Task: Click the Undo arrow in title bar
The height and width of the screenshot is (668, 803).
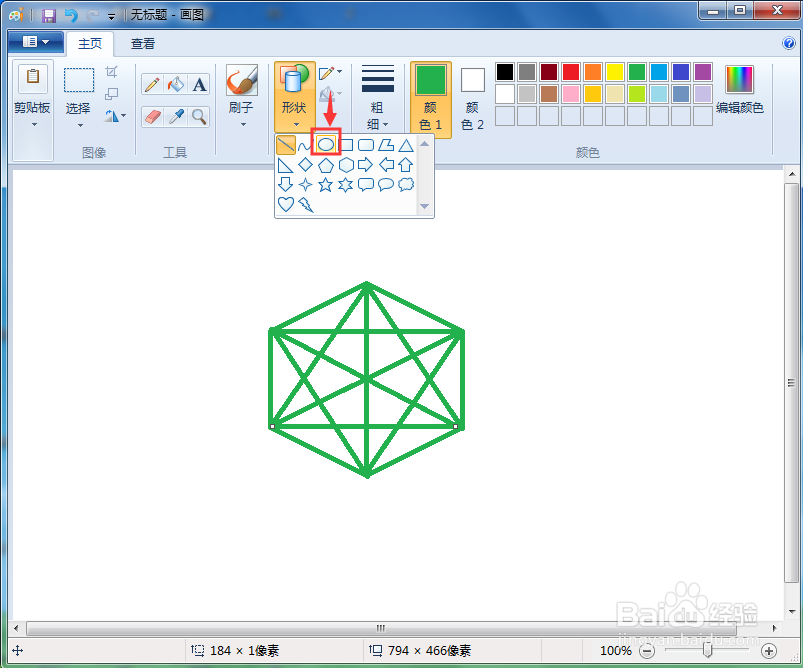Action: [x=71, y=15]
